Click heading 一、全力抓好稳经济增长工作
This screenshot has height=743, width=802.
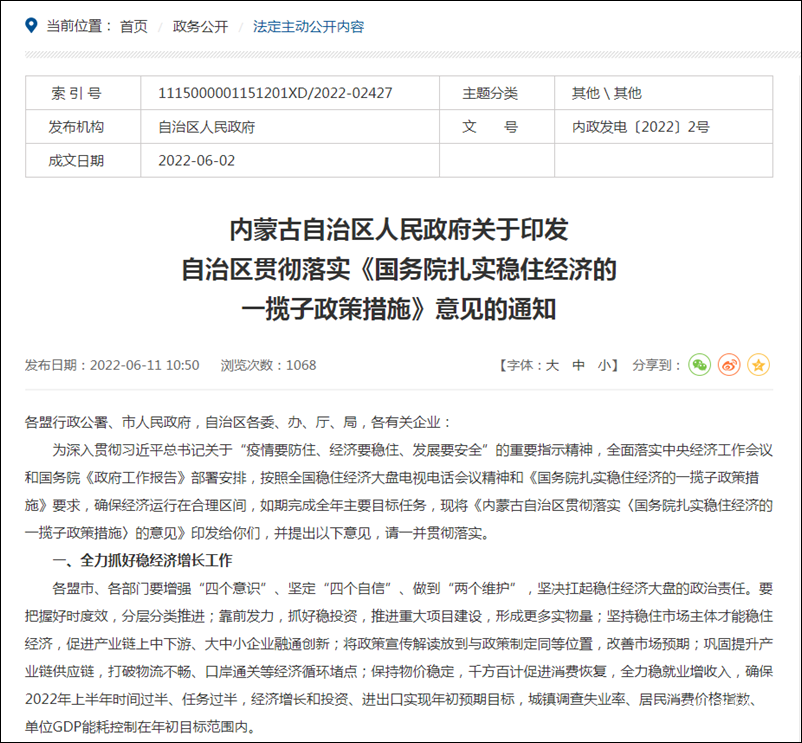(142, 560)
